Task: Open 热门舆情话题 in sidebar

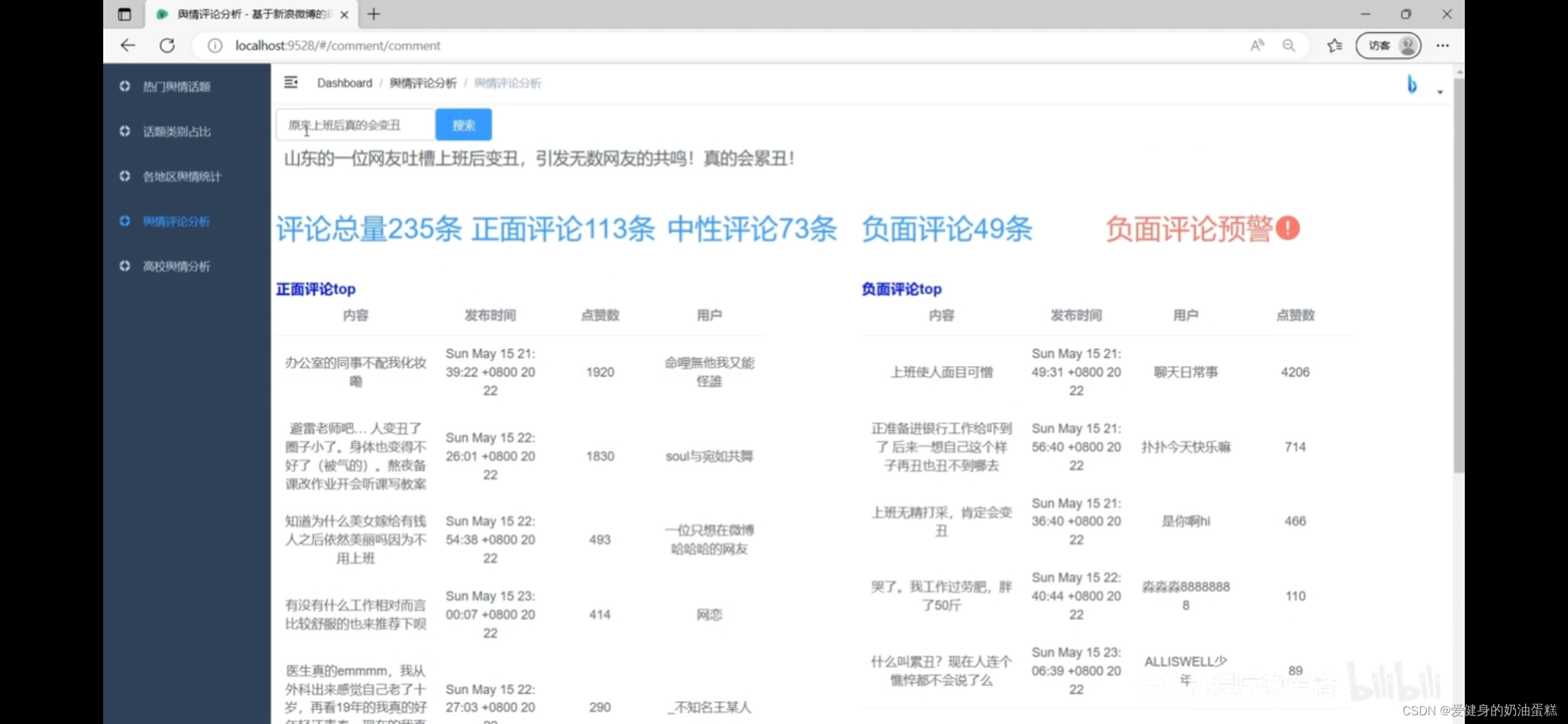Action: tap(176, 86)
